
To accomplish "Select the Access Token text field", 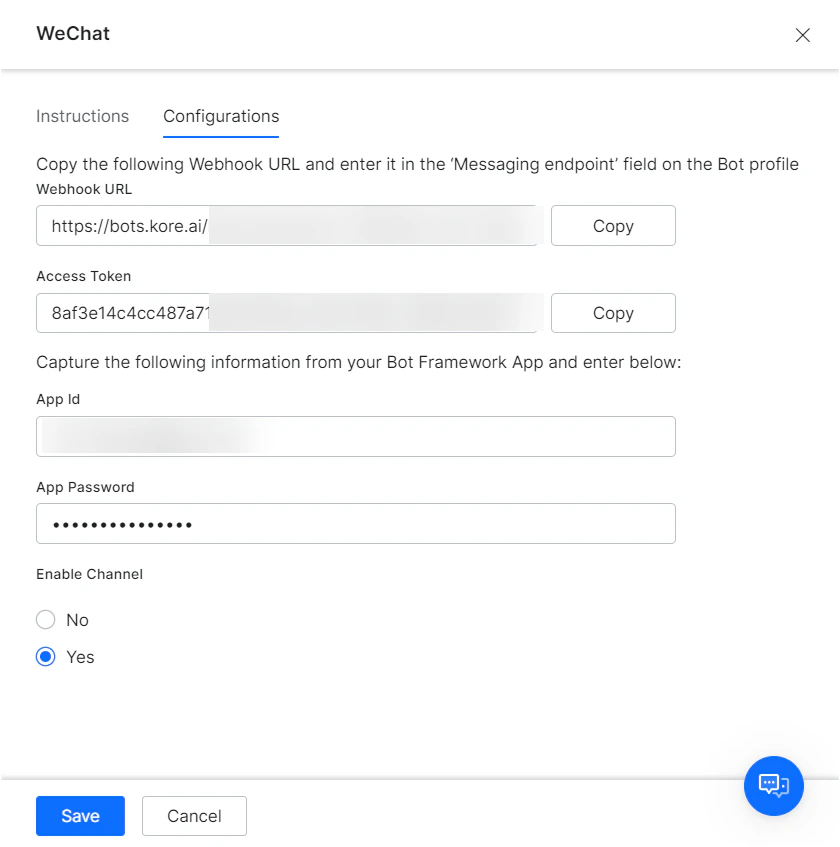I will tap(289, 313).
